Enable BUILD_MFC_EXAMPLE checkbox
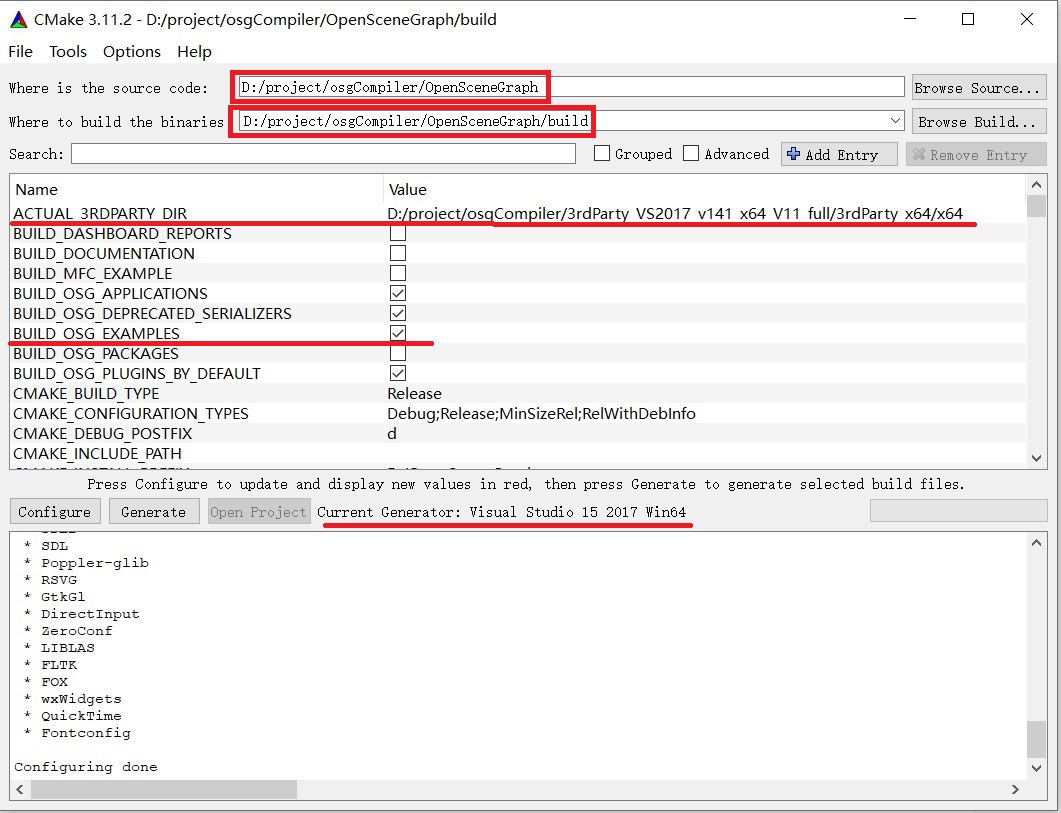The width and height of the screenshot is (1061, 813). (x=398, y=273)
